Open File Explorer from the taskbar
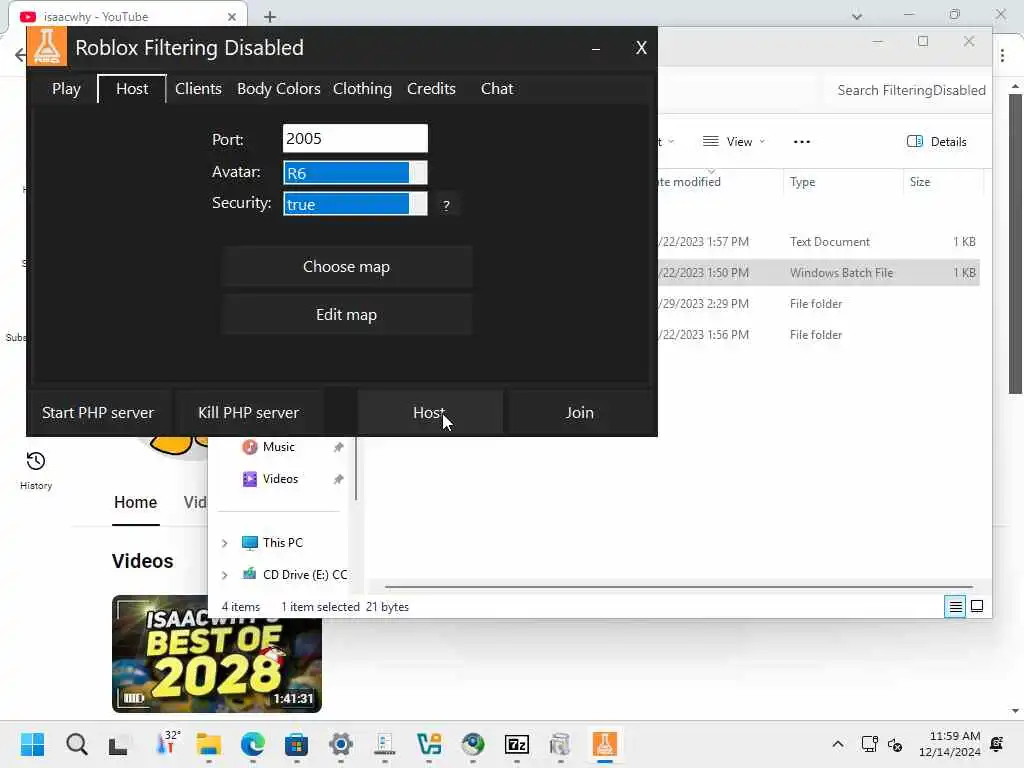Viewport: 1024px width, 768px height. [209, 744]
